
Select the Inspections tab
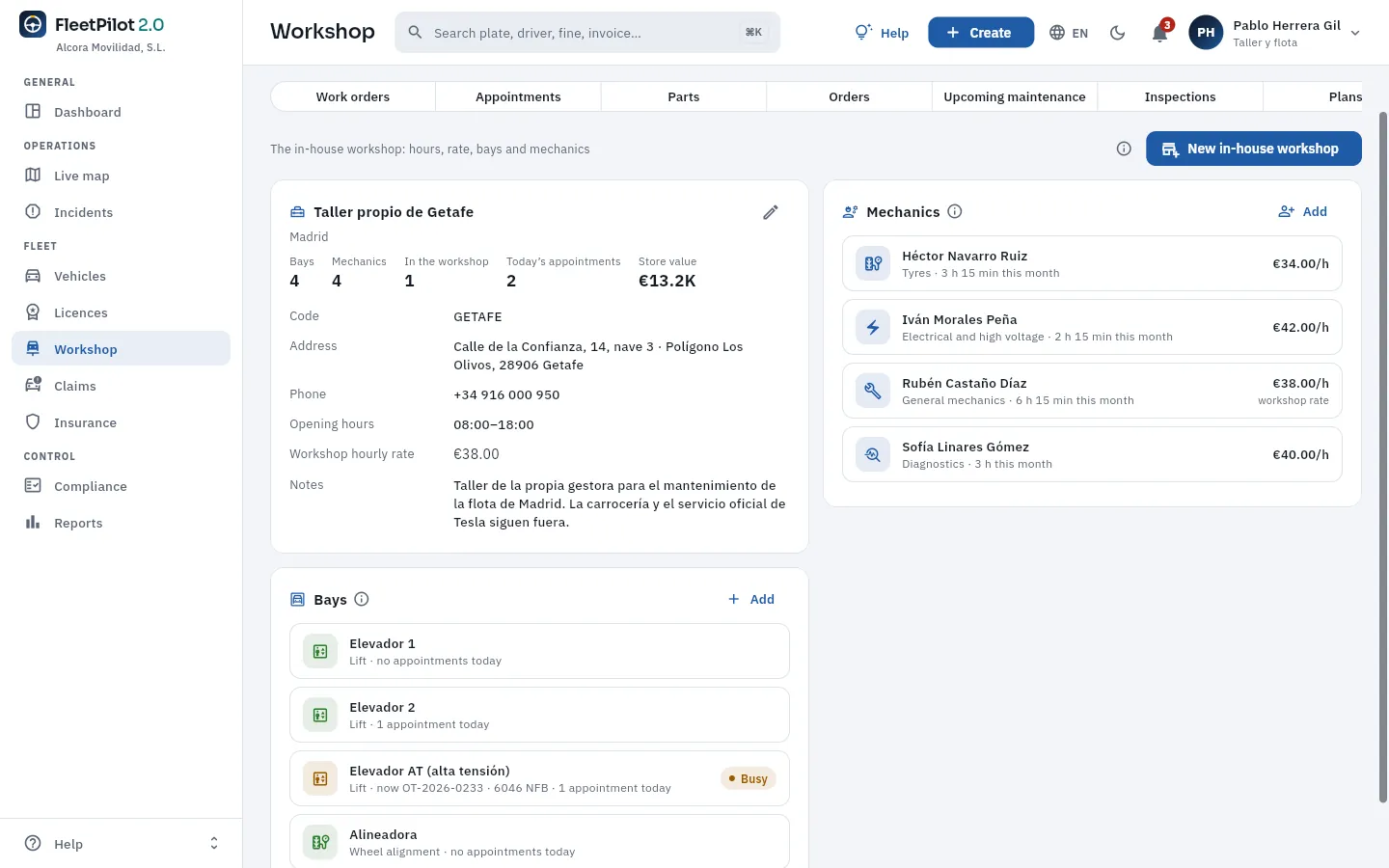[x=1180, y=96]
